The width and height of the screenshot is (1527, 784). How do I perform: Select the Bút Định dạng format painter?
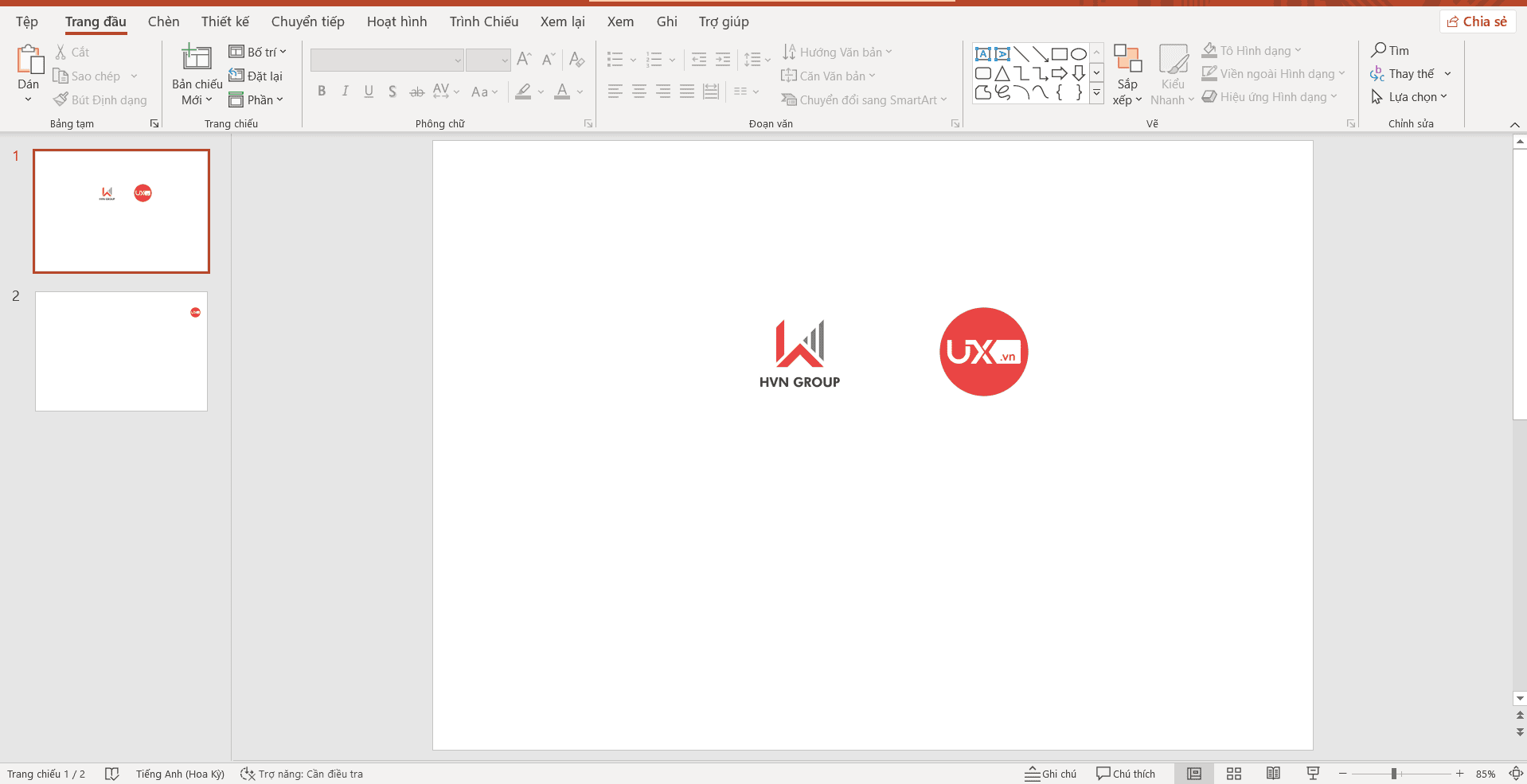101,99
